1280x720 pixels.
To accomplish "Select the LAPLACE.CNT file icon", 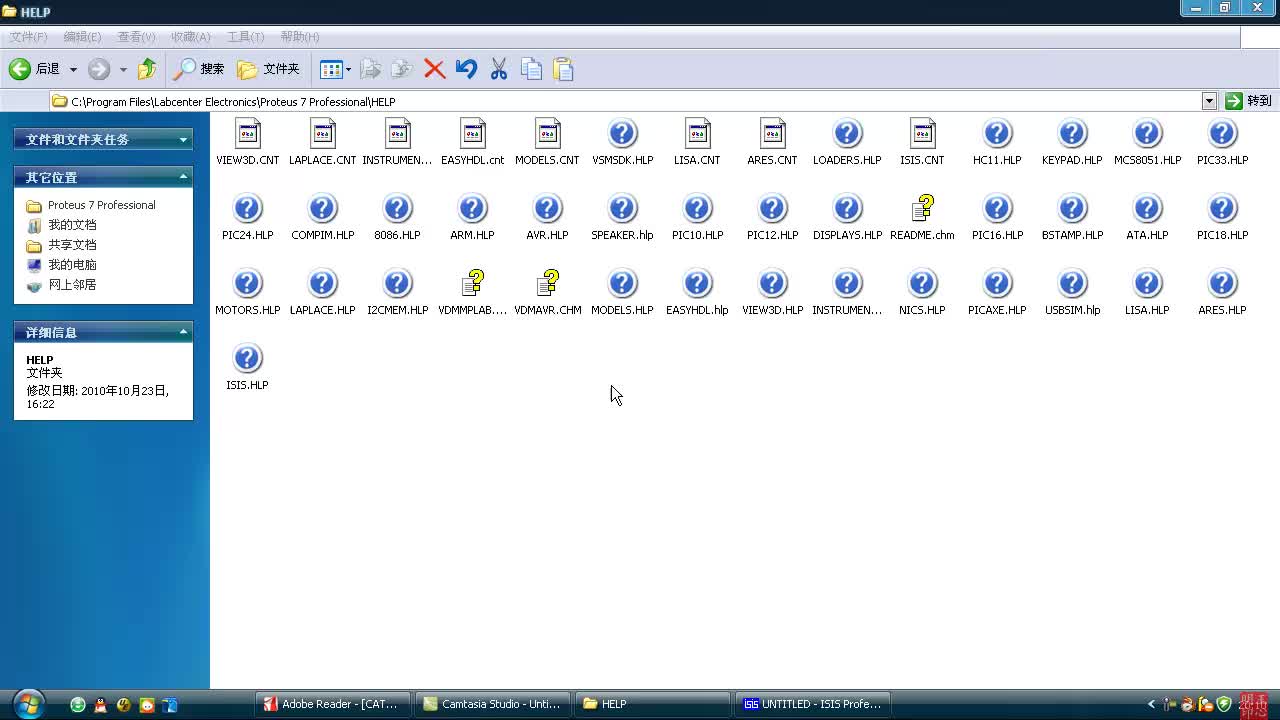I will tap(322, 134).
